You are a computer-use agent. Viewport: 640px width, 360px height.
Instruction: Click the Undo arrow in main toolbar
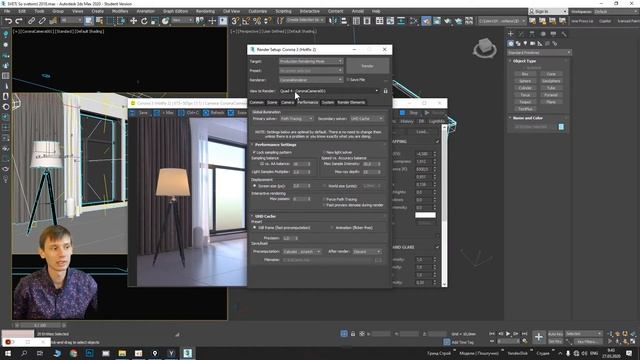pos(8,21)
